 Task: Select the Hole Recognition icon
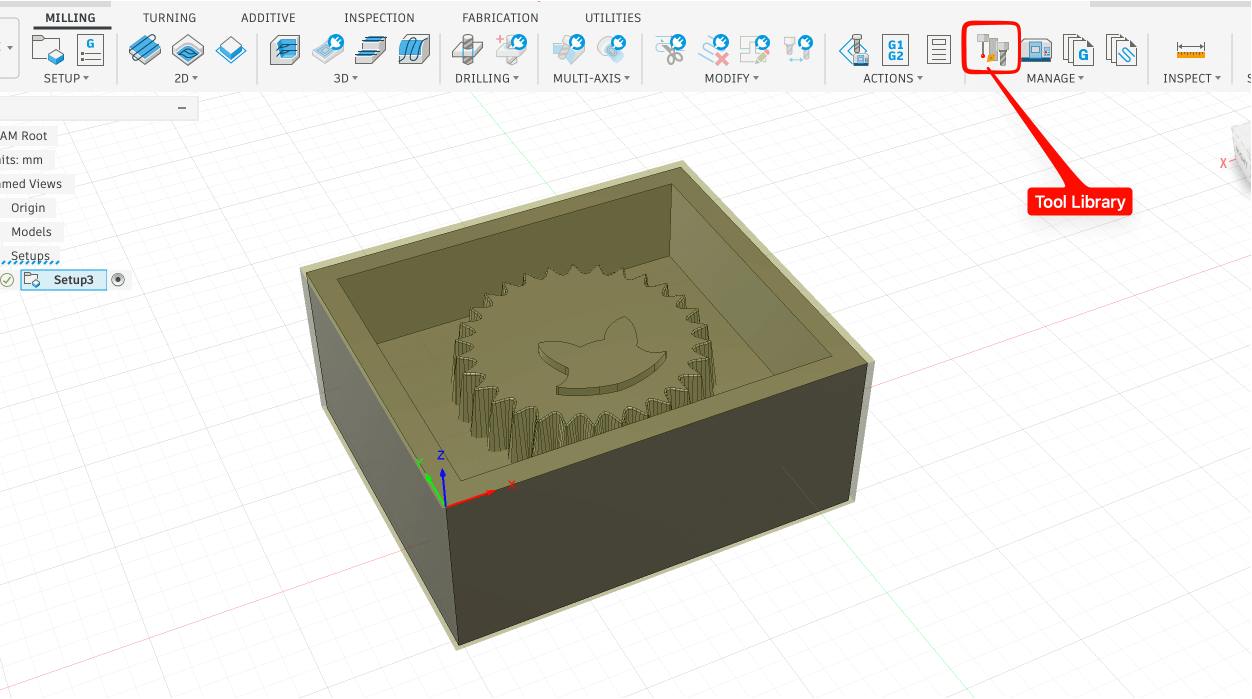[x=511, y=49]
